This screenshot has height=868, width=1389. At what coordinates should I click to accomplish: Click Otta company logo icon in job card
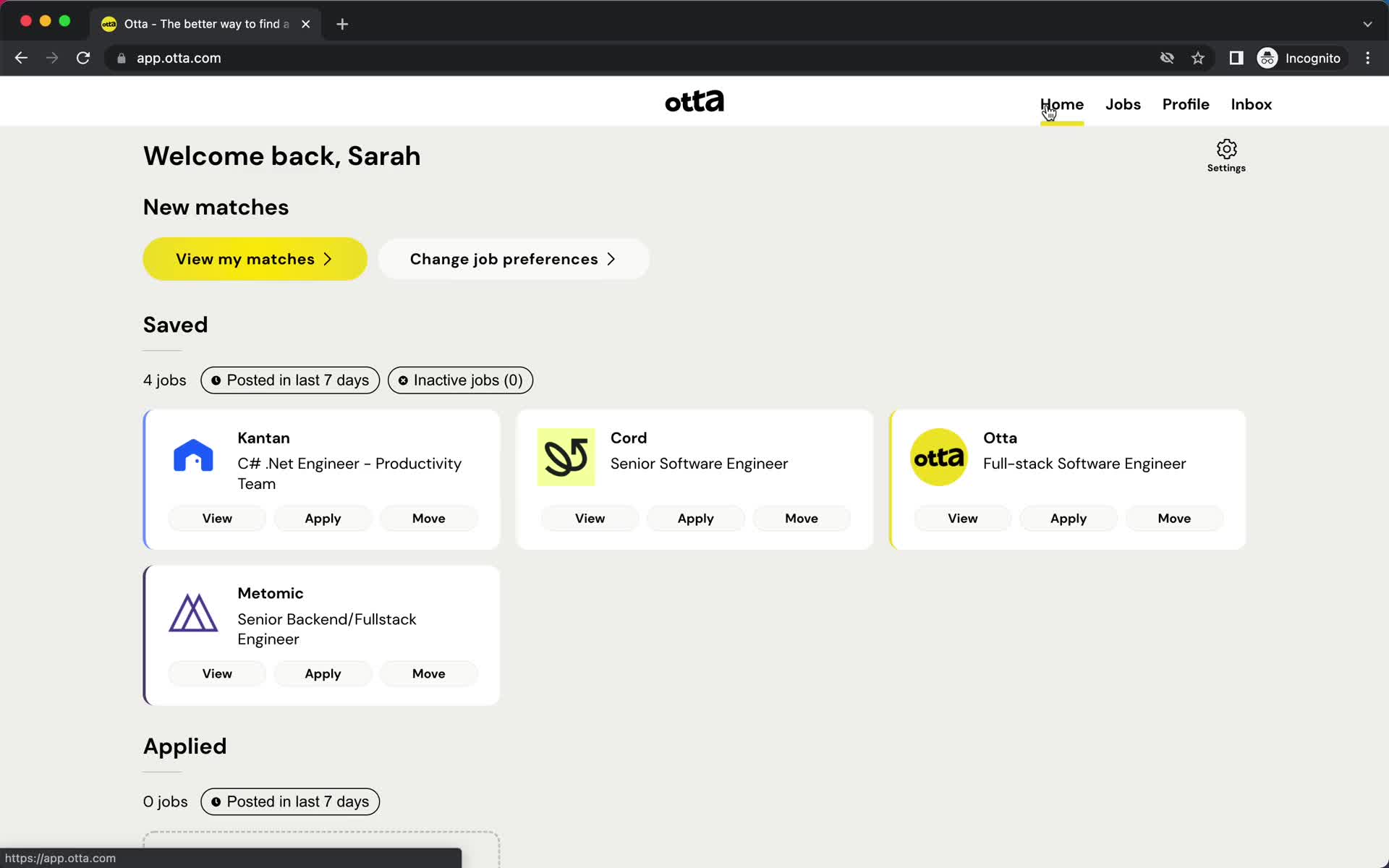pos(939,457)
